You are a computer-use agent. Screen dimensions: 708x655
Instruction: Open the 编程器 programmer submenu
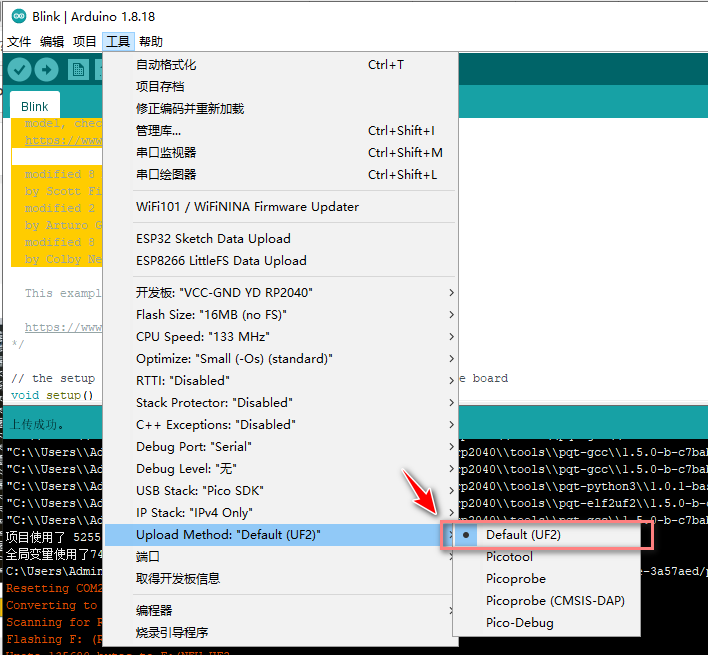(279, 611)
